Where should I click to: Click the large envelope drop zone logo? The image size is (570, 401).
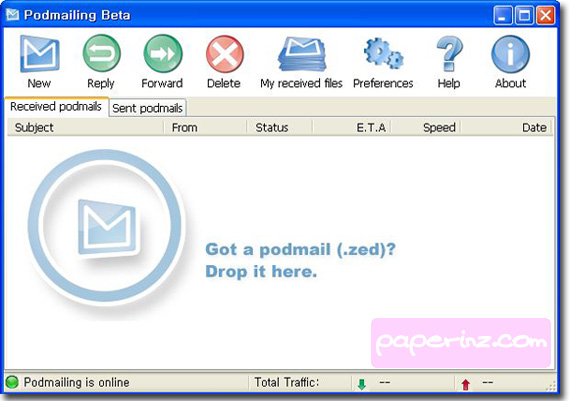(x=106, y=227)
